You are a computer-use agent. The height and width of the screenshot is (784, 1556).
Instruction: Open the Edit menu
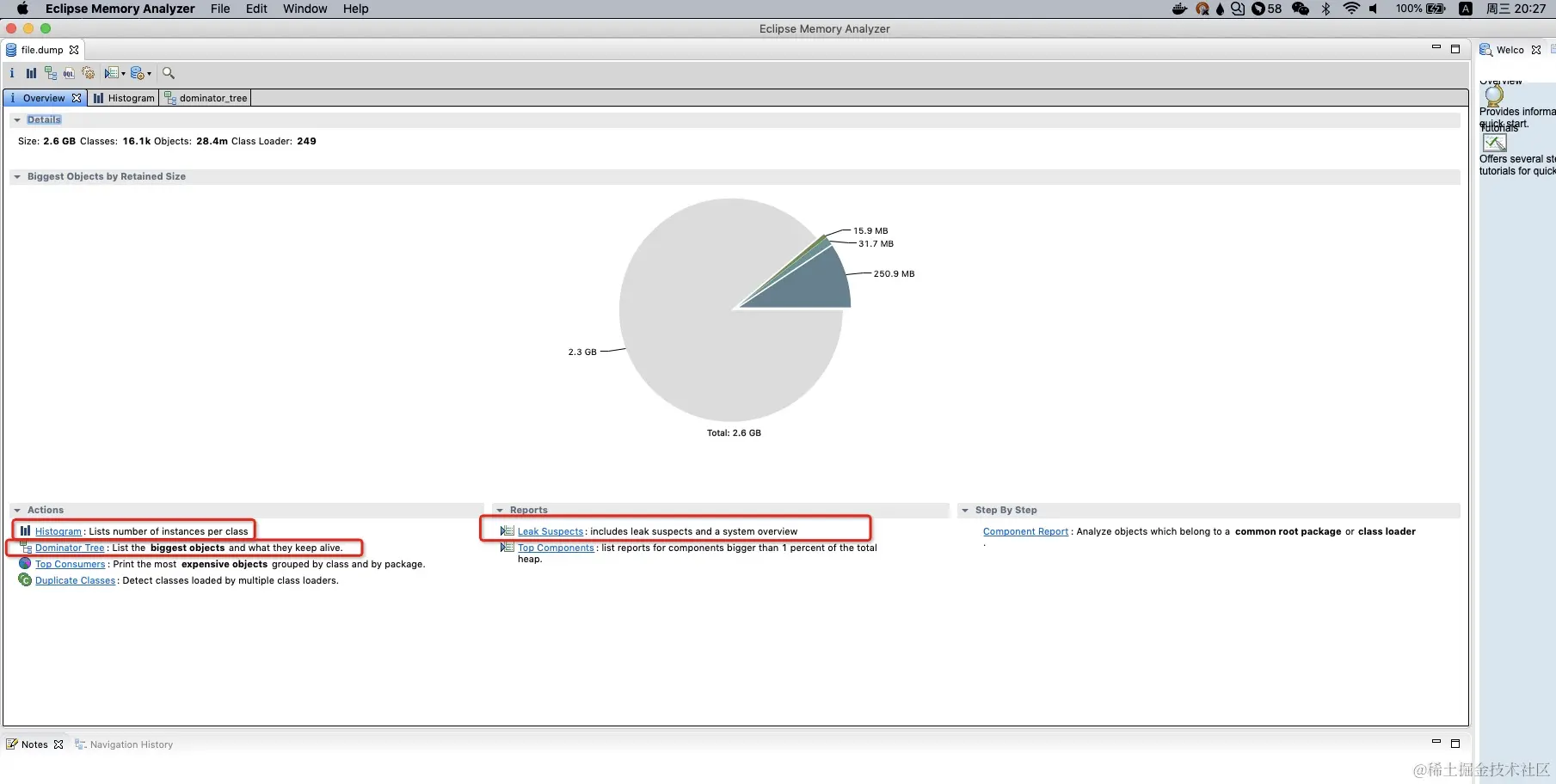point(256,9)
